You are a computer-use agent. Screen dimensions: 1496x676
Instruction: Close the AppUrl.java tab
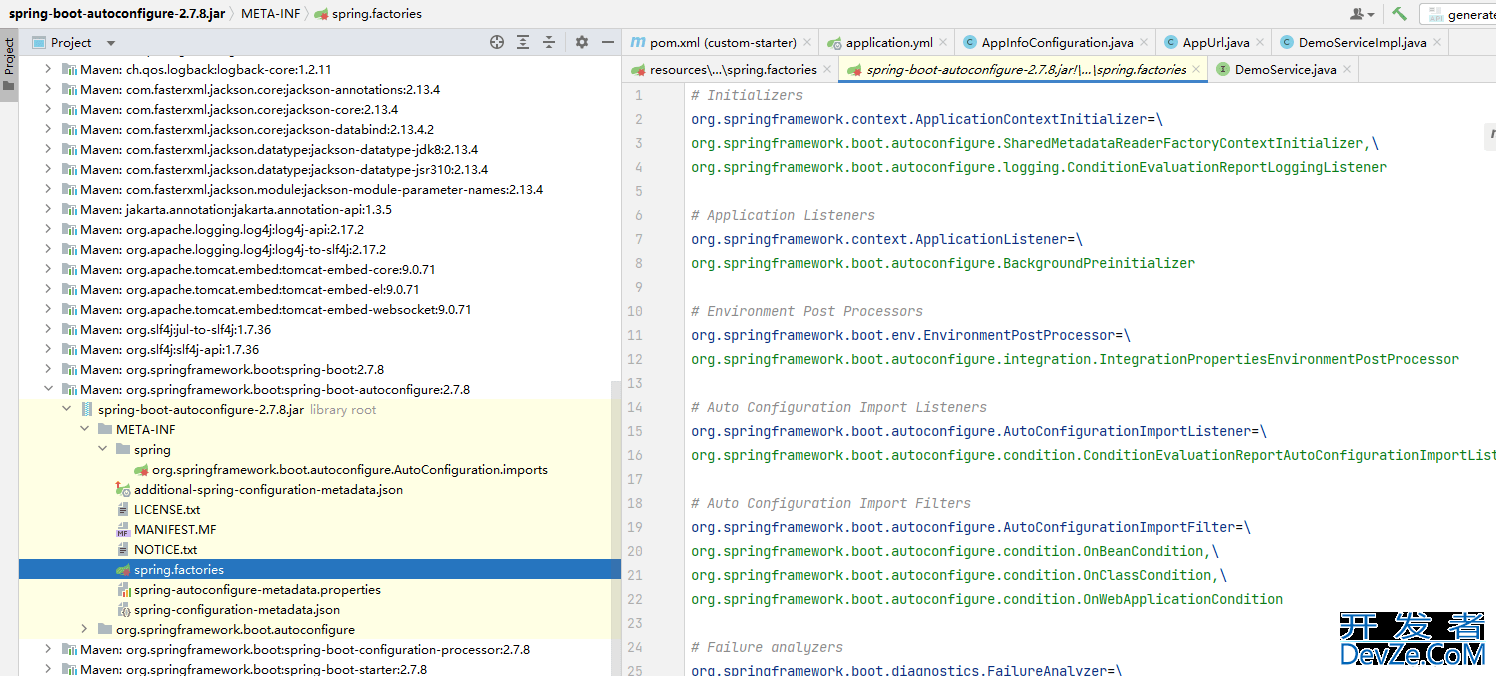click(1260, 43)
